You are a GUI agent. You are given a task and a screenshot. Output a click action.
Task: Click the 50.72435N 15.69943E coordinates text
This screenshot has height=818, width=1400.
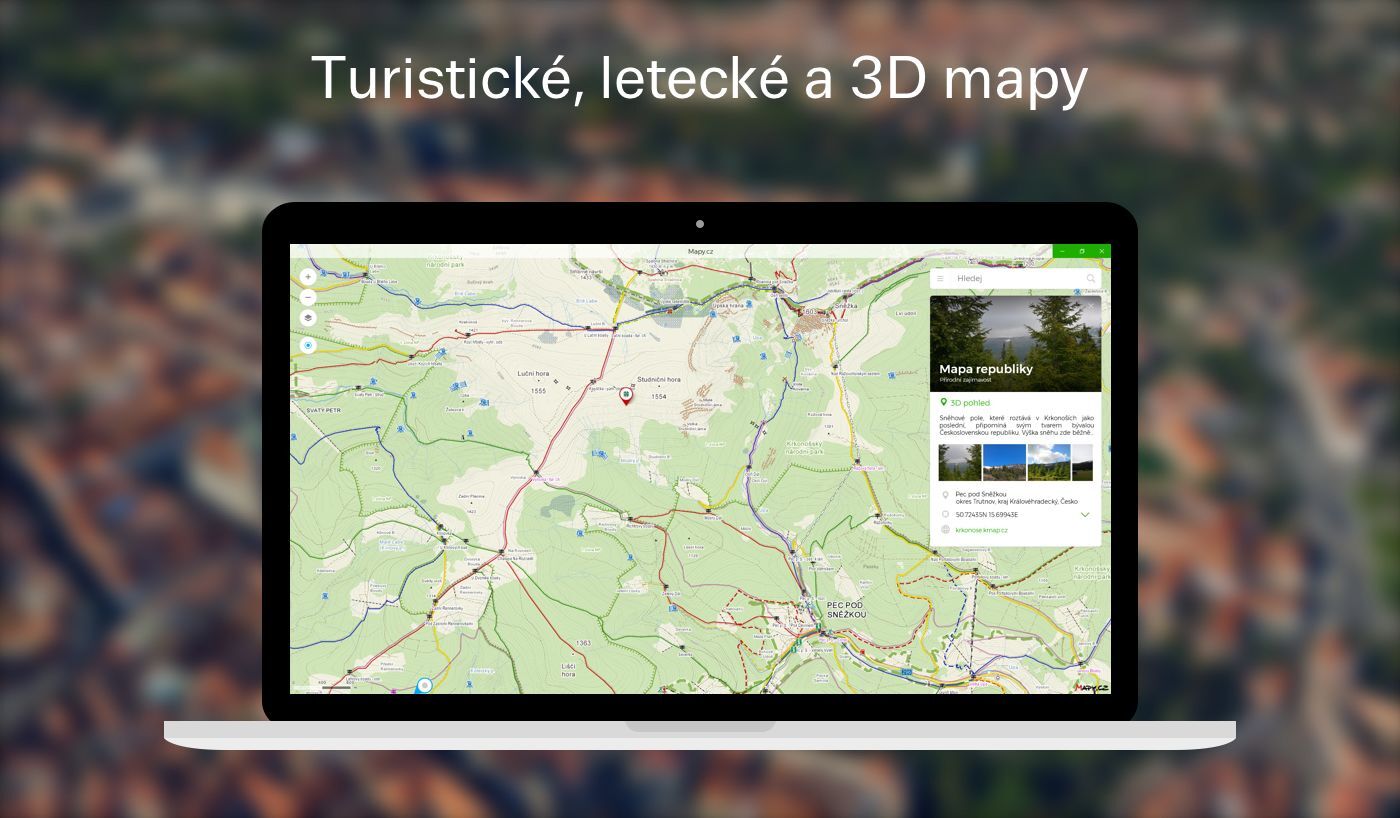coord(987,515)
